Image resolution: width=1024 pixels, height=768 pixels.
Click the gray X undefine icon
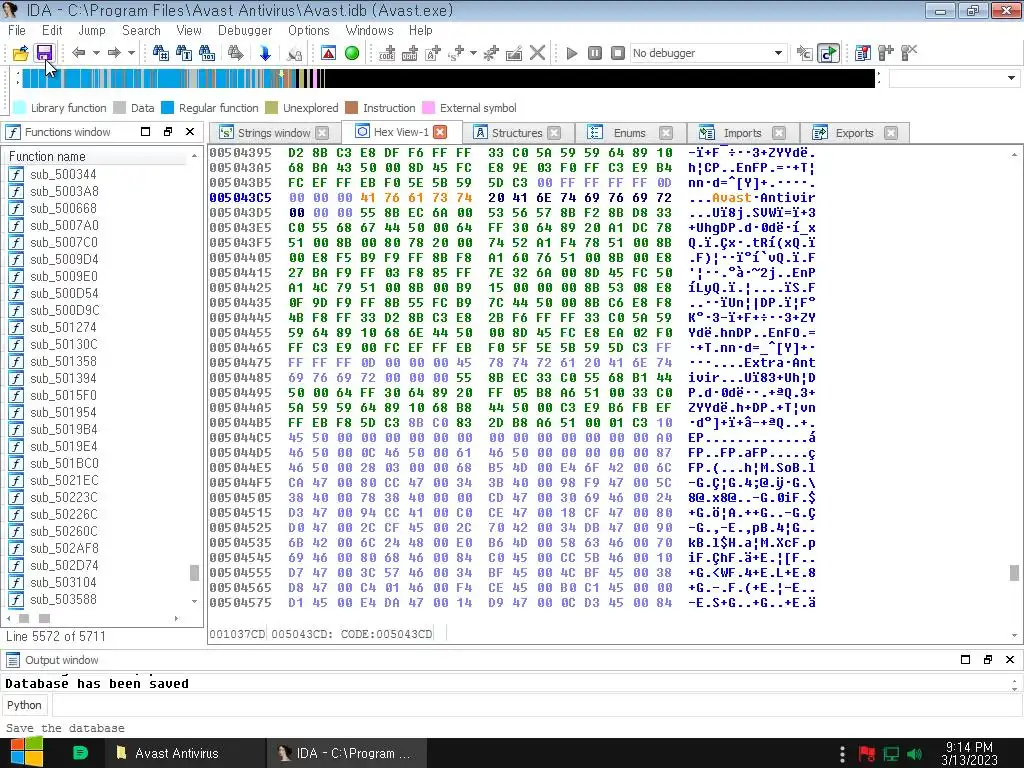[537, 53]
